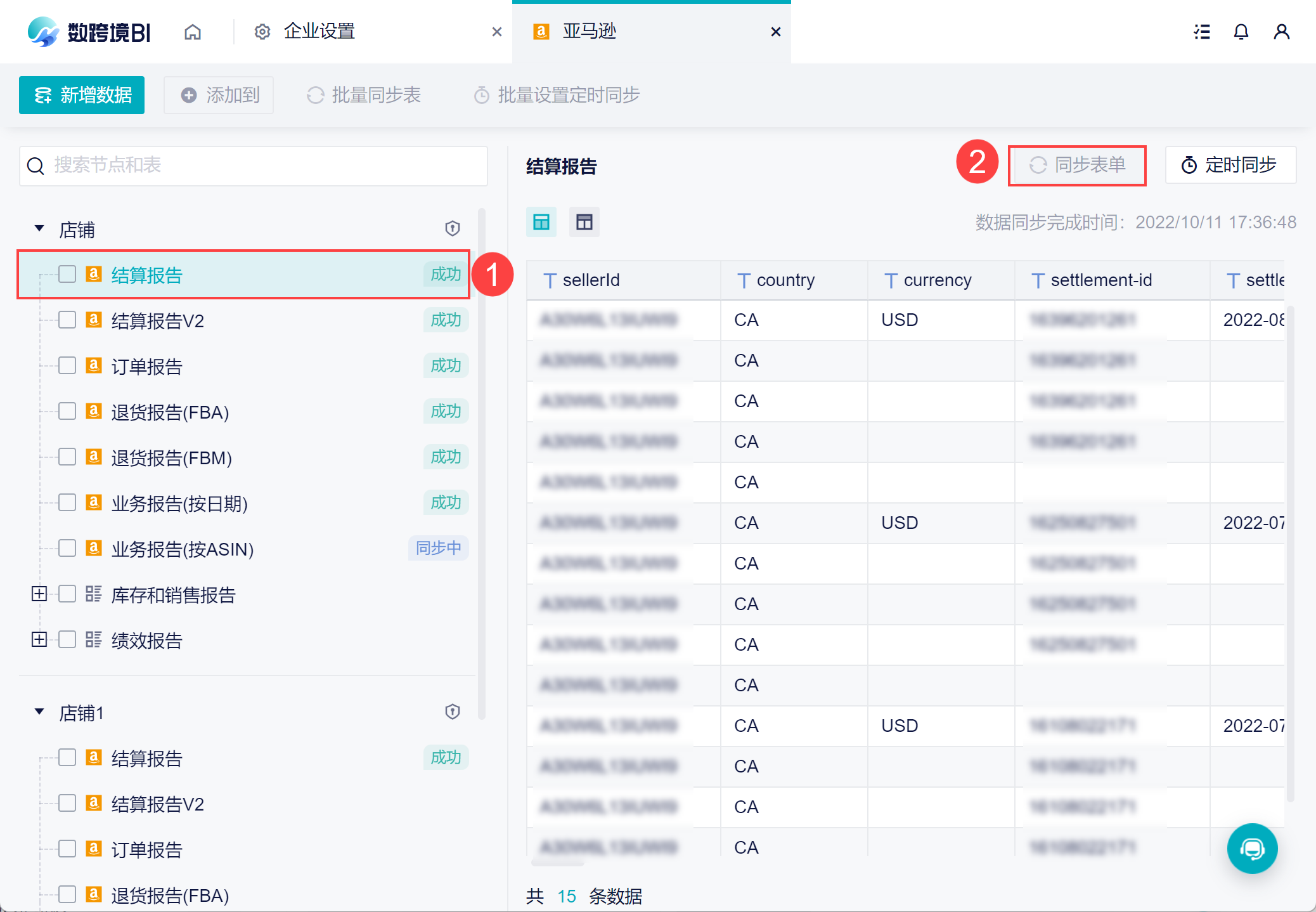Check the 退货报告(FBM) checkbox

(67, 457)
